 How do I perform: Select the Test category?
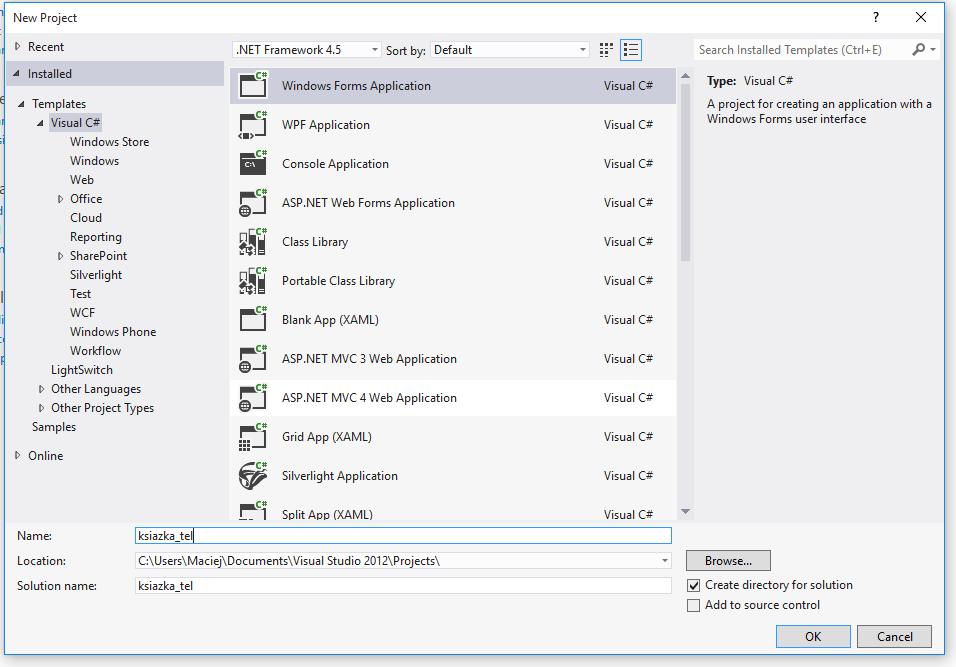click(80, 293)
